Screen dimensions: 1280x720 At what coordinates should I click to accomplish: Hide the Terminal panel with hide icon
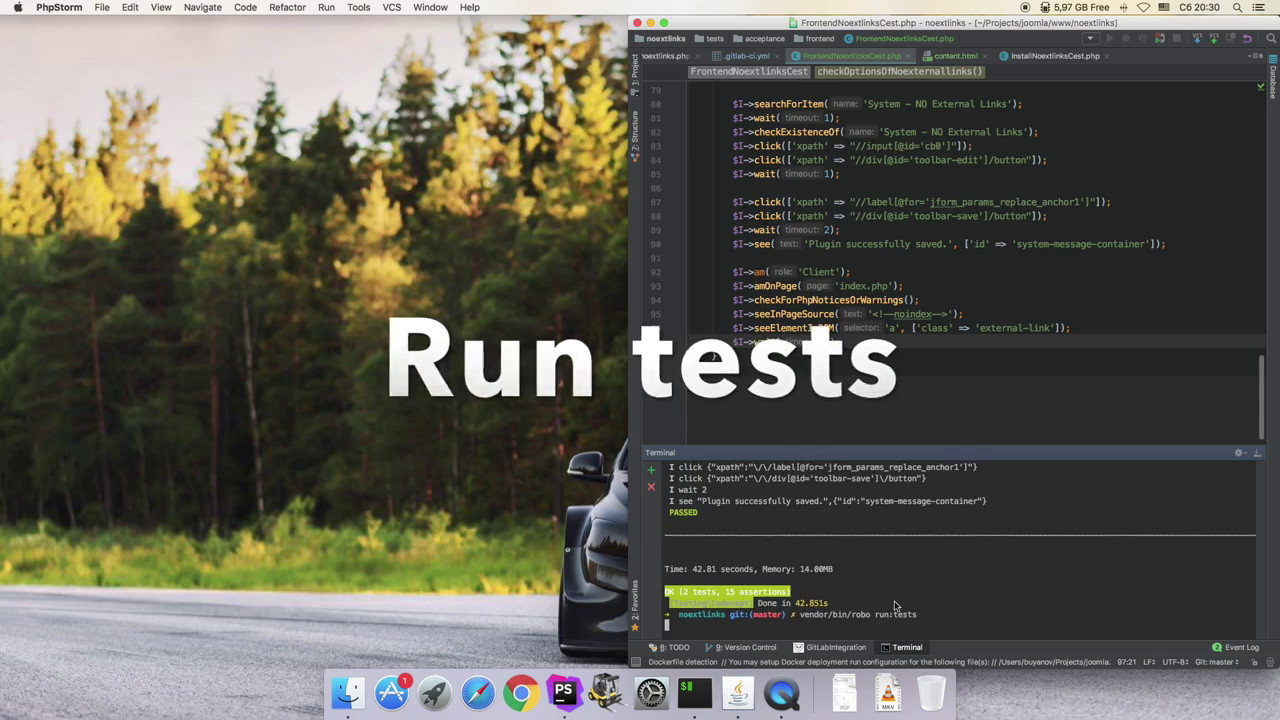point(1257,453)
